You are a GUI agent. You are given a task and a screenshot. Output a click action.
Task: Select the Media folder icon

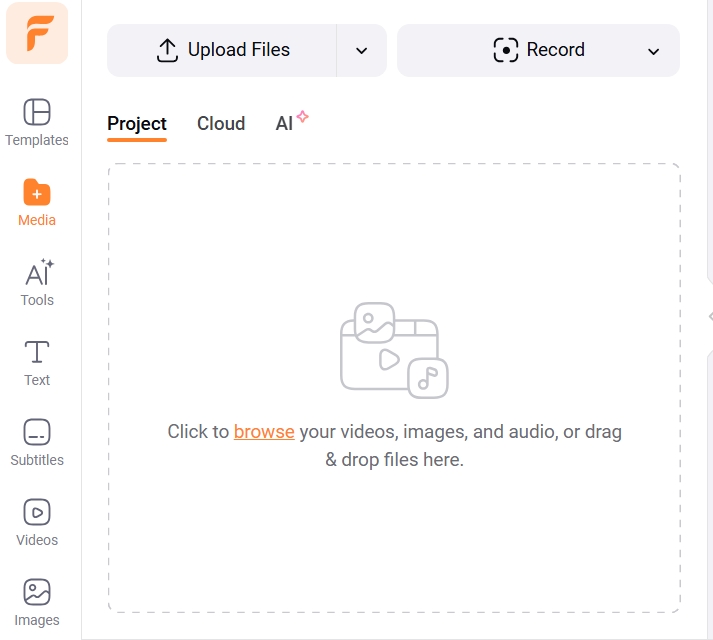pos(37,192)
